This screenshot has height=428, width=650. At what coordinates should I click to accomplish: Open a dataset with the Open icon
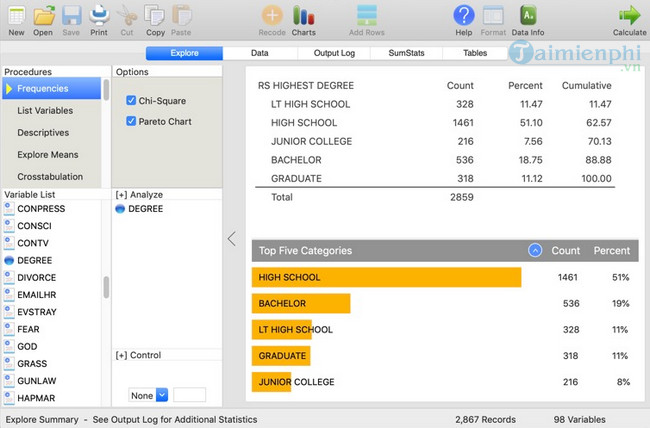click(x=43, y=16)
